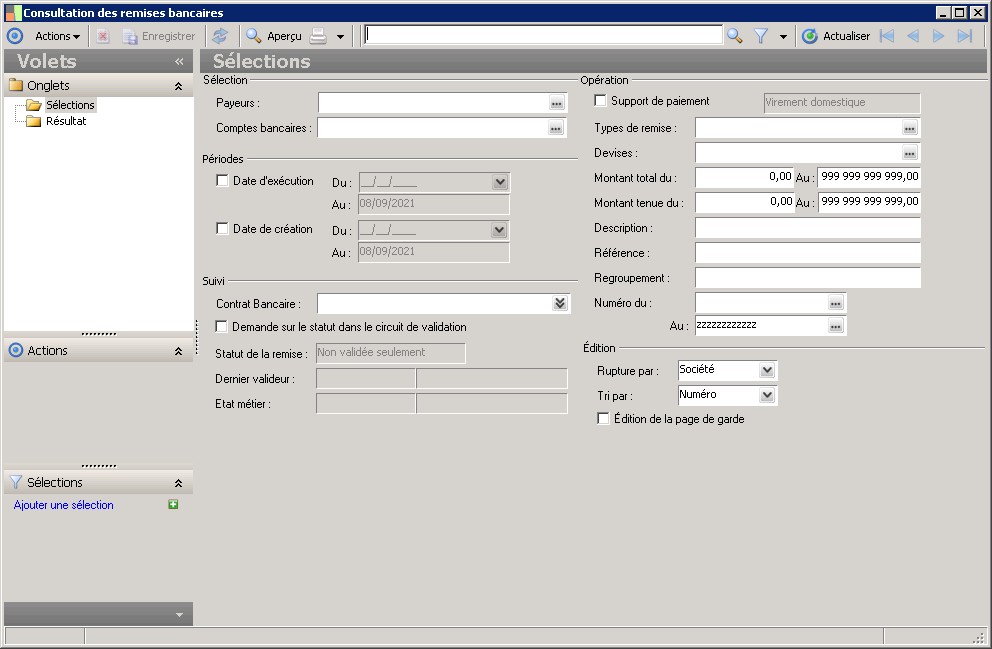Screen dimensions: 992x649
Task: Expand the Contrat Bancaire dropdown
Action: [x=560, y=304]
